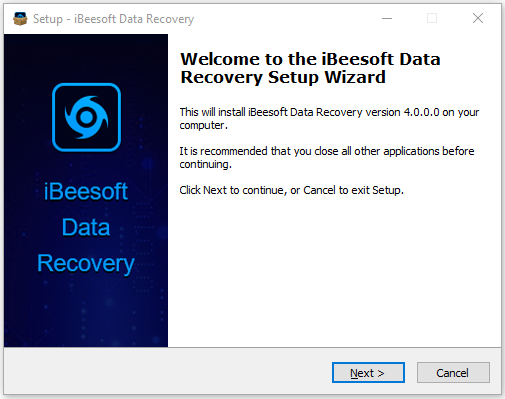Close the Setup window
This screenshot has width=505, height=399.
(x=478, y=18)
